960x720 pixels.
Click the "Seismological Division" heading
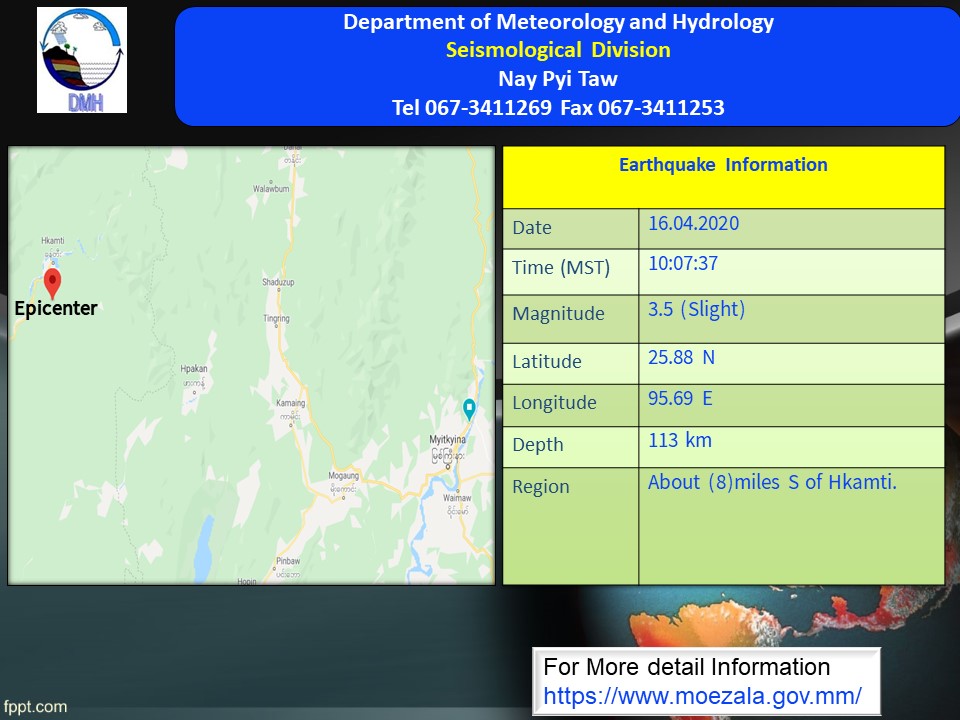[558, 50]
